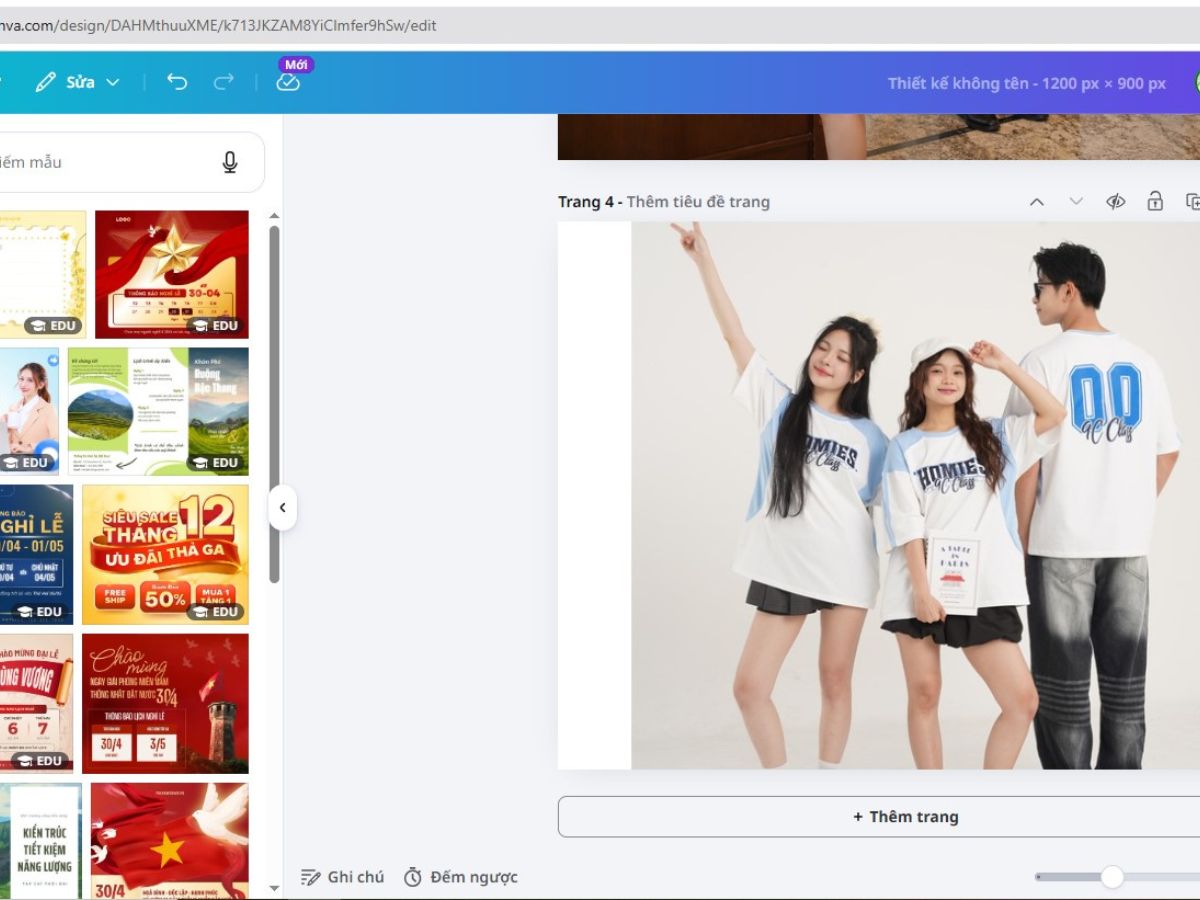Select the yellow floral border template
The width and height of the screenshot is (1200, 900).
43,274
